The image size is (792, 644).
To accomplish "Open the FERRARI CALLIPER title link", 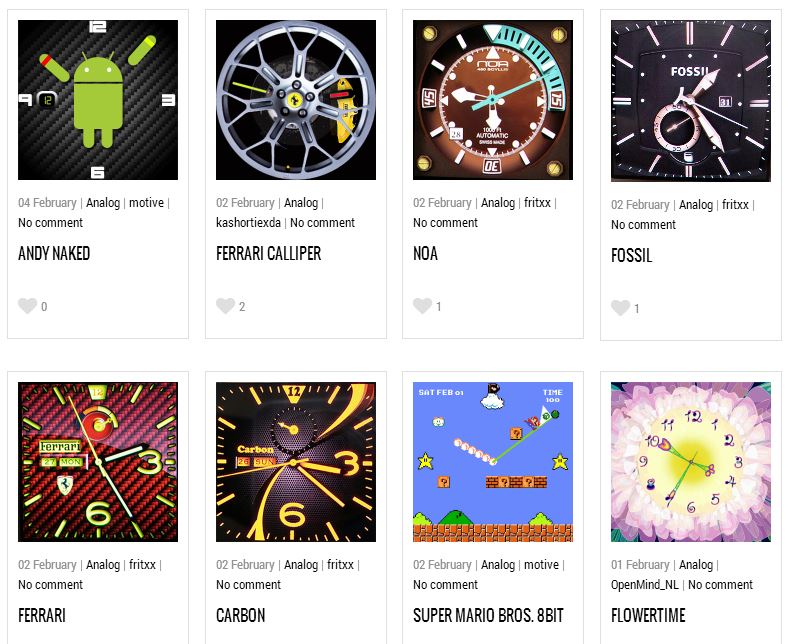I will tap(269, 254).
